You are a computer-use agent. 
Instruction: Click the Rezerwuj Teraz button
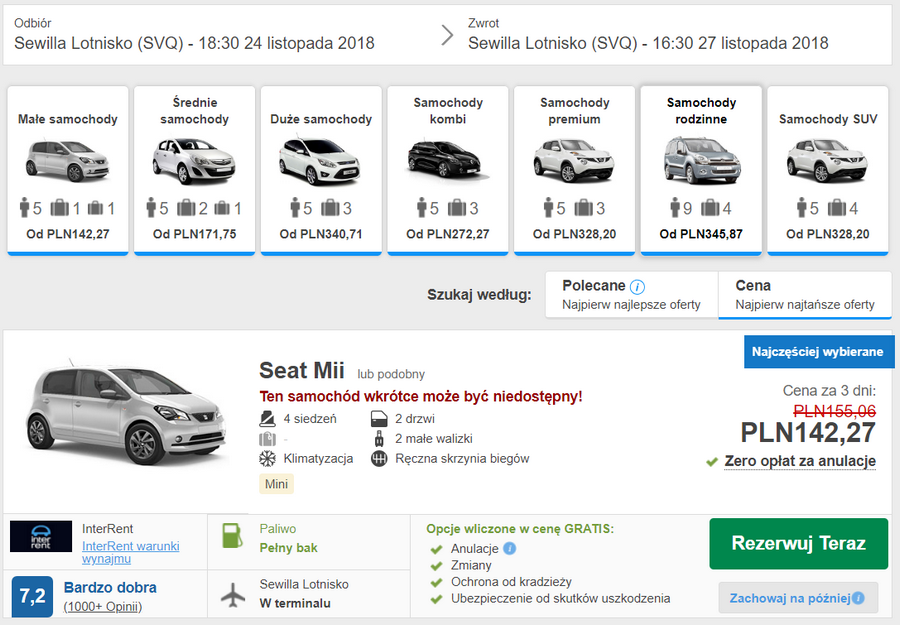(798, 544)
